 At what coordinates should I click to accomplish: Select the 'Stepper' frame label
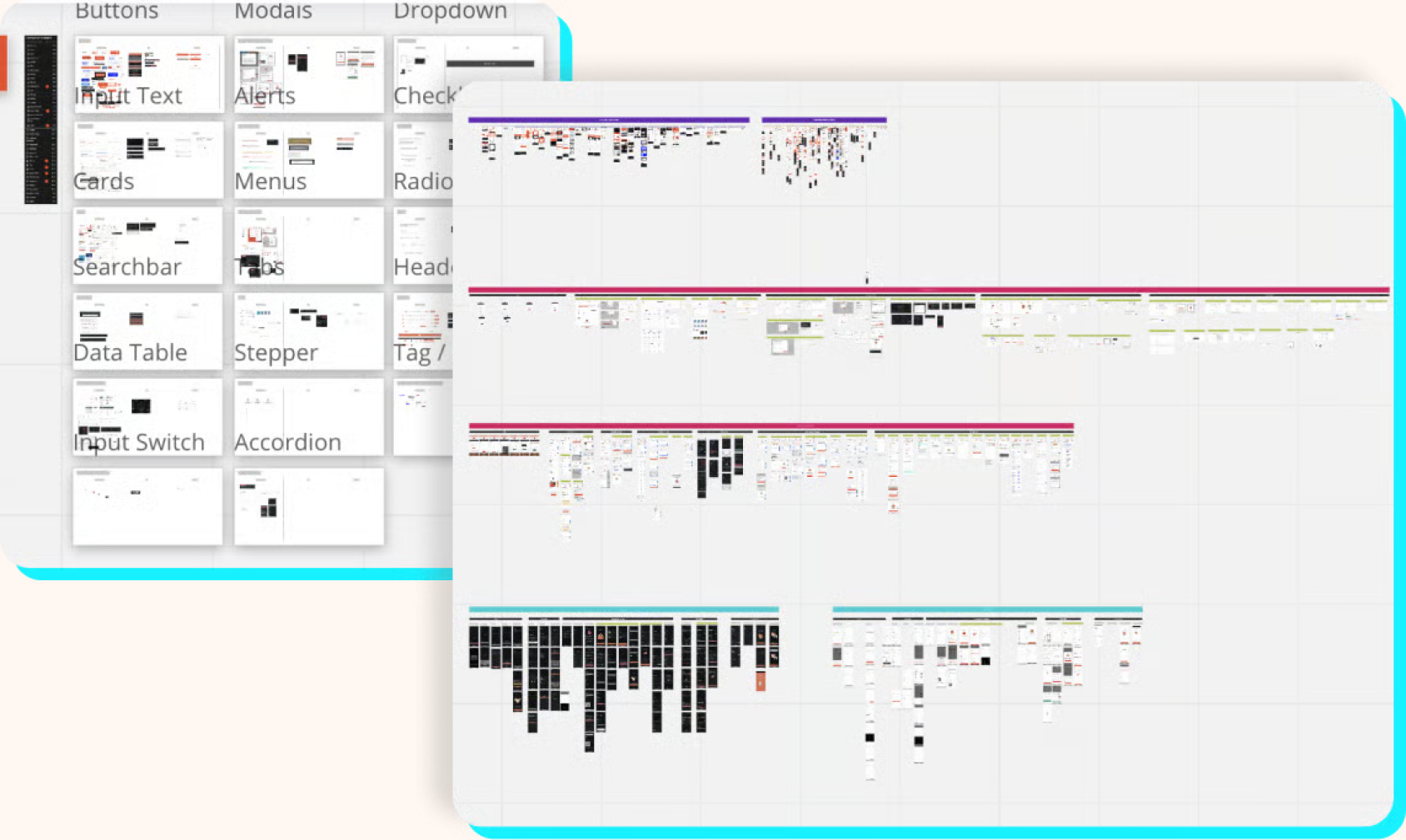click(276, 353)
